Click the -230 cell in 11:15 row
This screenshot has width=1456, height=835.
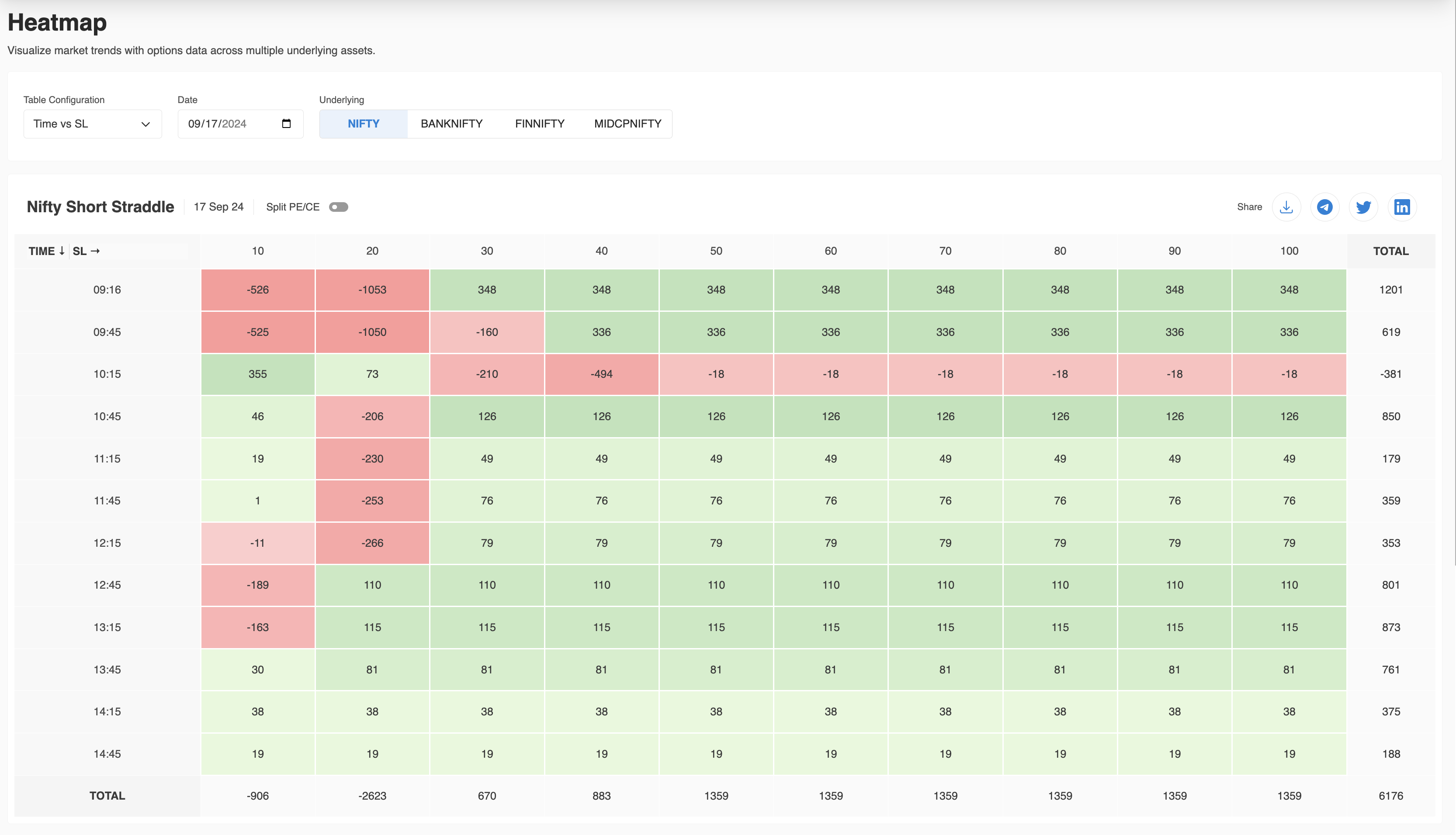(x=372, y=459)
